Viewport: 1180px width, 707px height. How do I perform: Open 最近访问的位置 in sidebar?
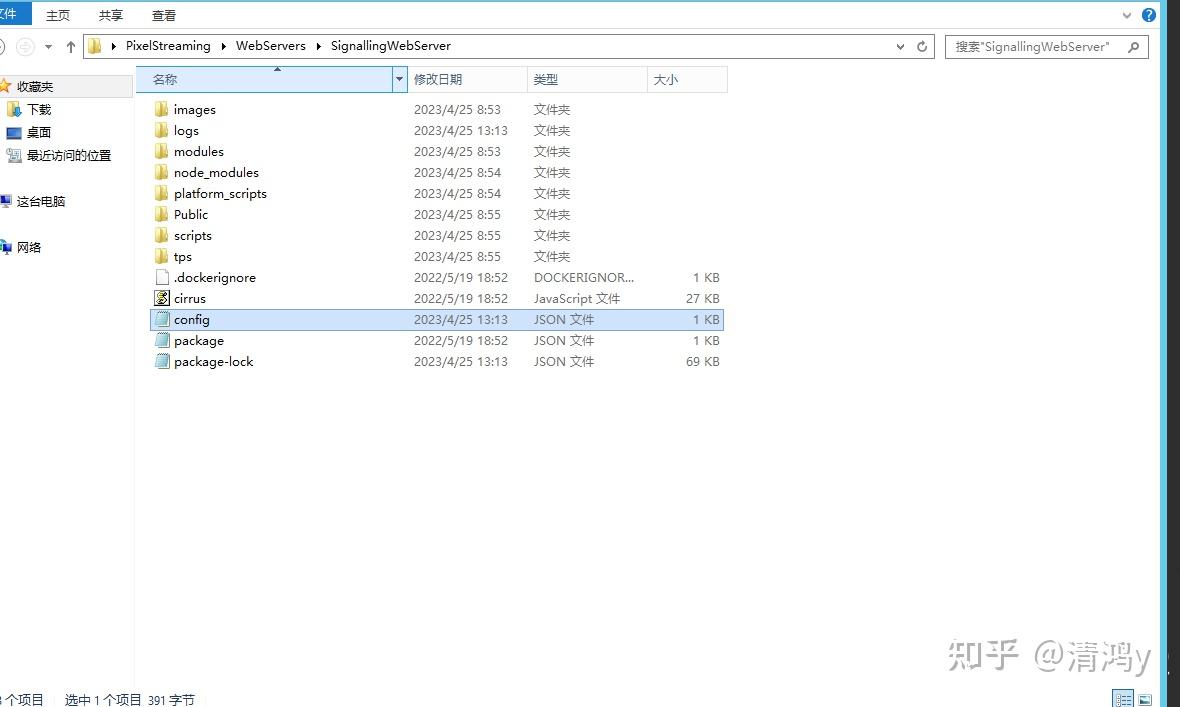coord(59,156)
